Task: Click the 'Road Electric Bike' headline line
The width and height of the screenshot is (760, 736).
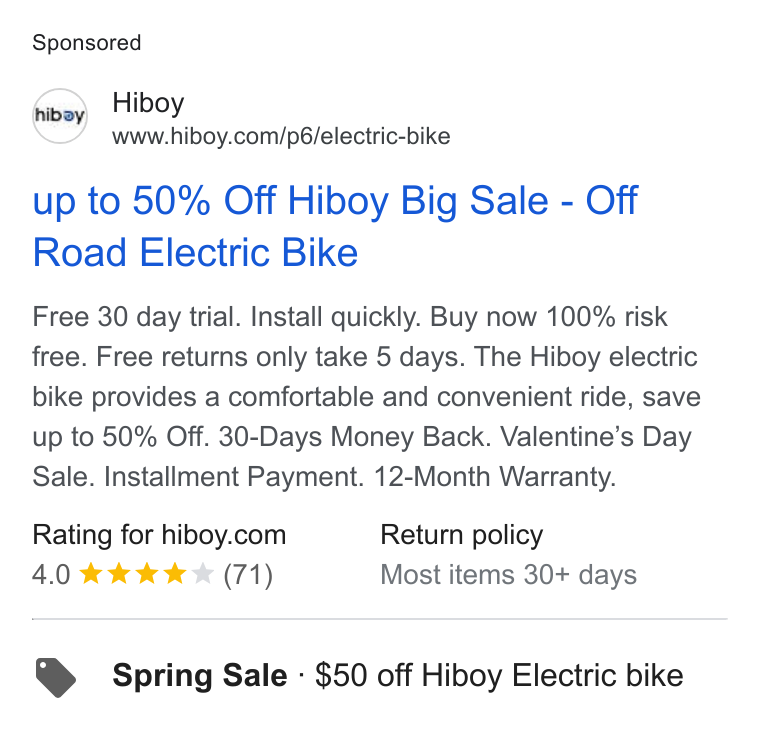Action: tap(195, 253)
